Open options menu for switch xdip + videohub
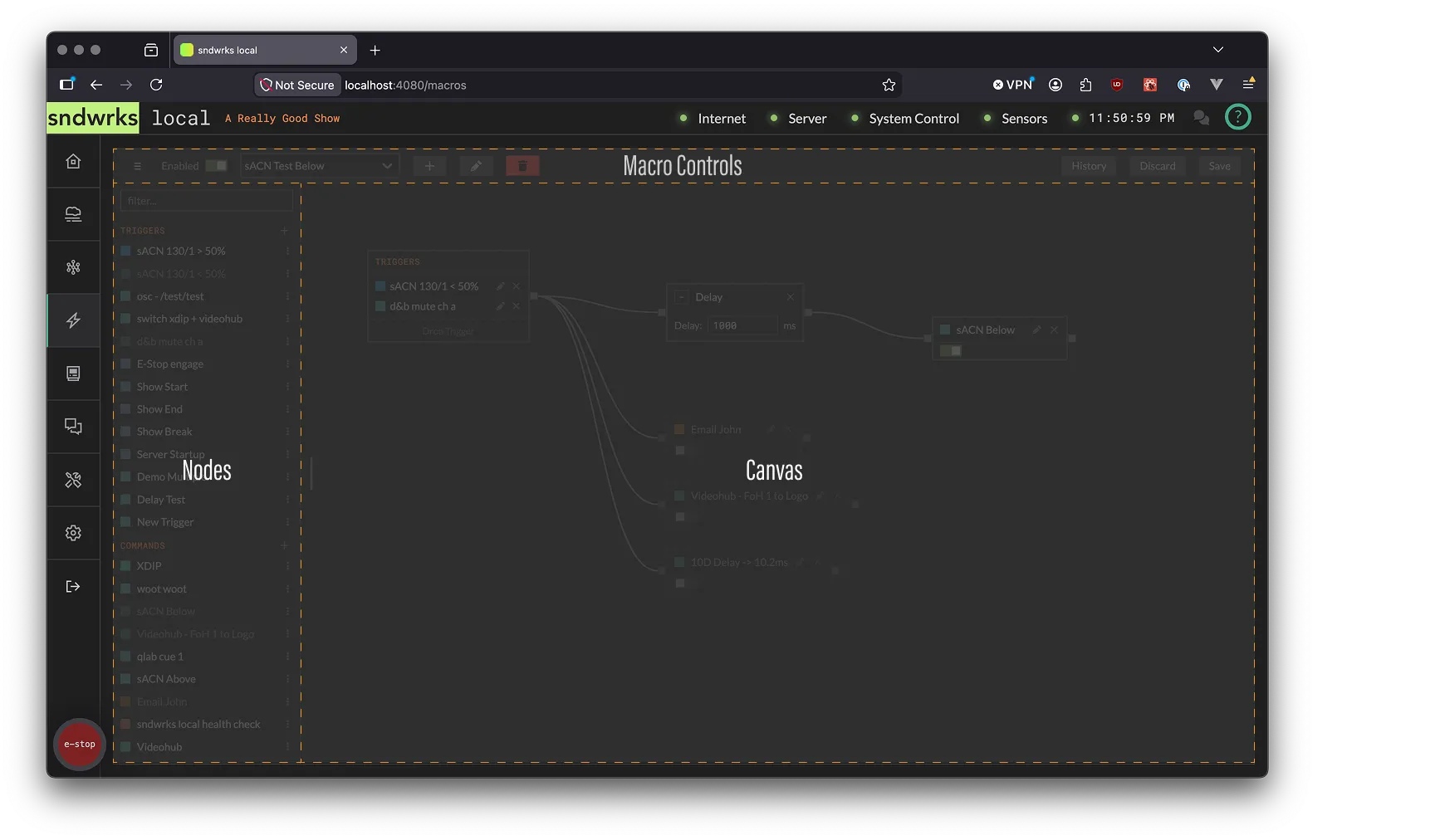The width and height of the screenshot is (1440, 840). tap(287, 319)
